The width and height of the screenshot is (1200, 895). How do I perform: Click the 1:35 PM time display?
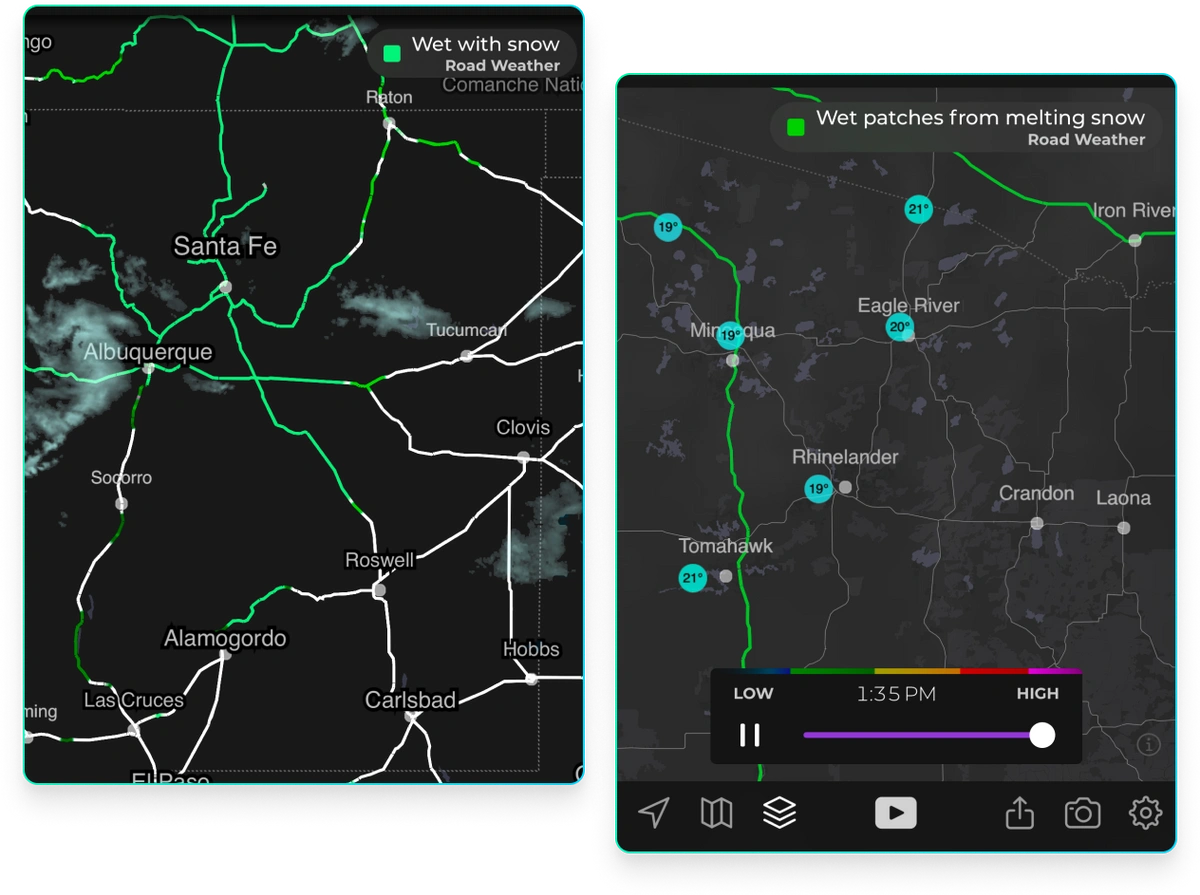[x=896, y=694]
